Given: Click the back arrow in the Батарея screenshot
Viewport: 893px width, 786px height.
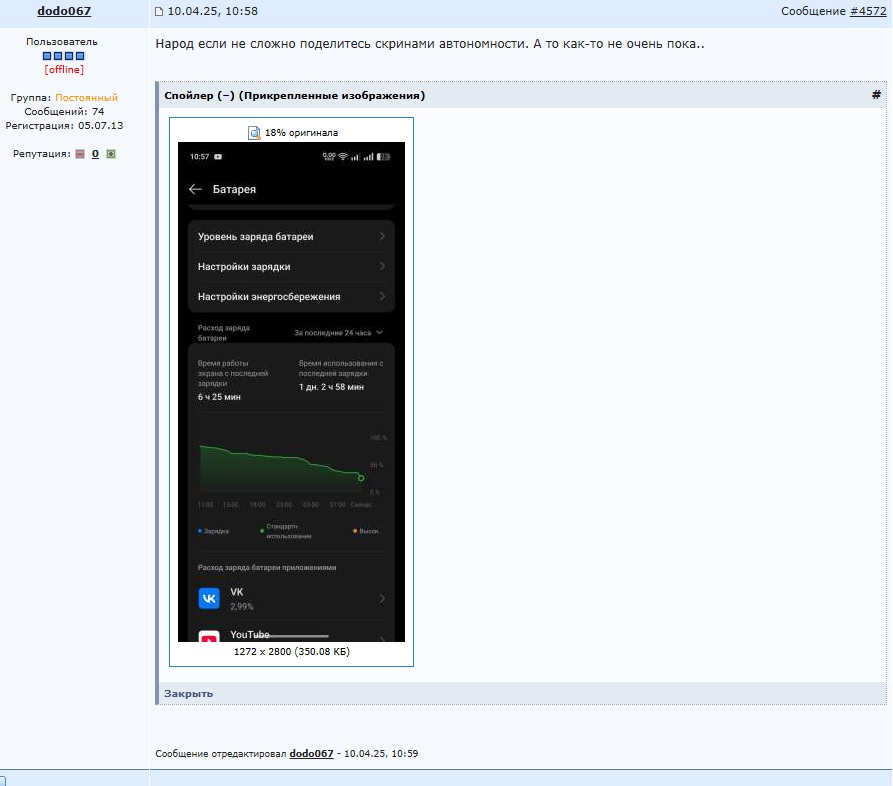Looking at the screenshot, I should coord(195,189).
